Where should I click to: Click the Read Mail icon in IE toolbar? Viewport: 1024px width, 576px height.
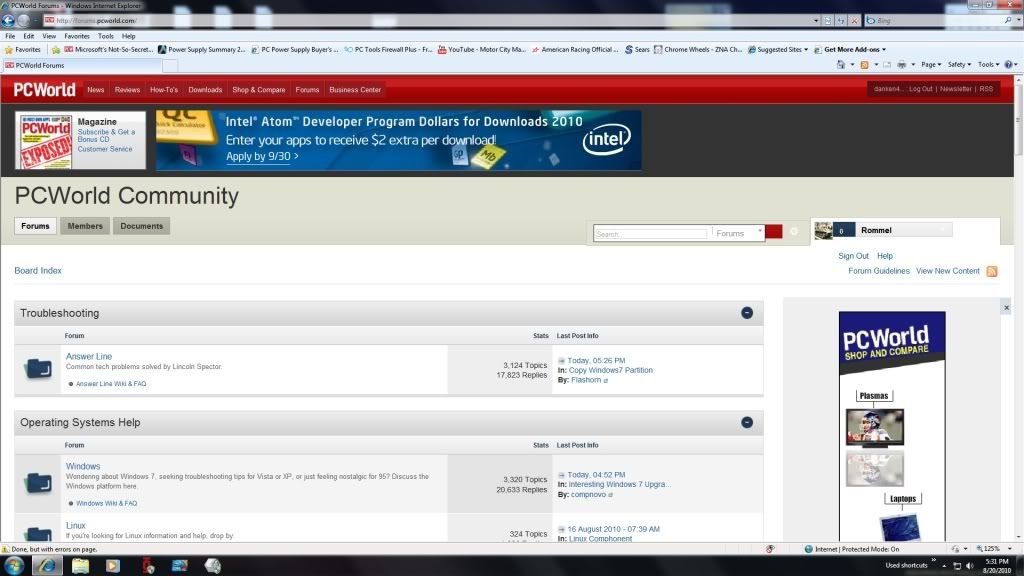tap(887, 65)
